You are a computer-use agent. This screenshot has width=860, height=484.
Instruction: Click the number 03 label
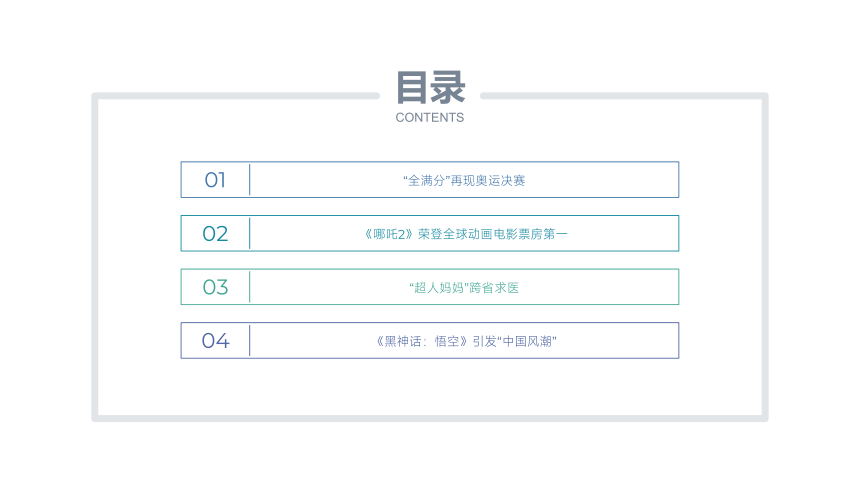pyautogui.click(x=215, y=287)
